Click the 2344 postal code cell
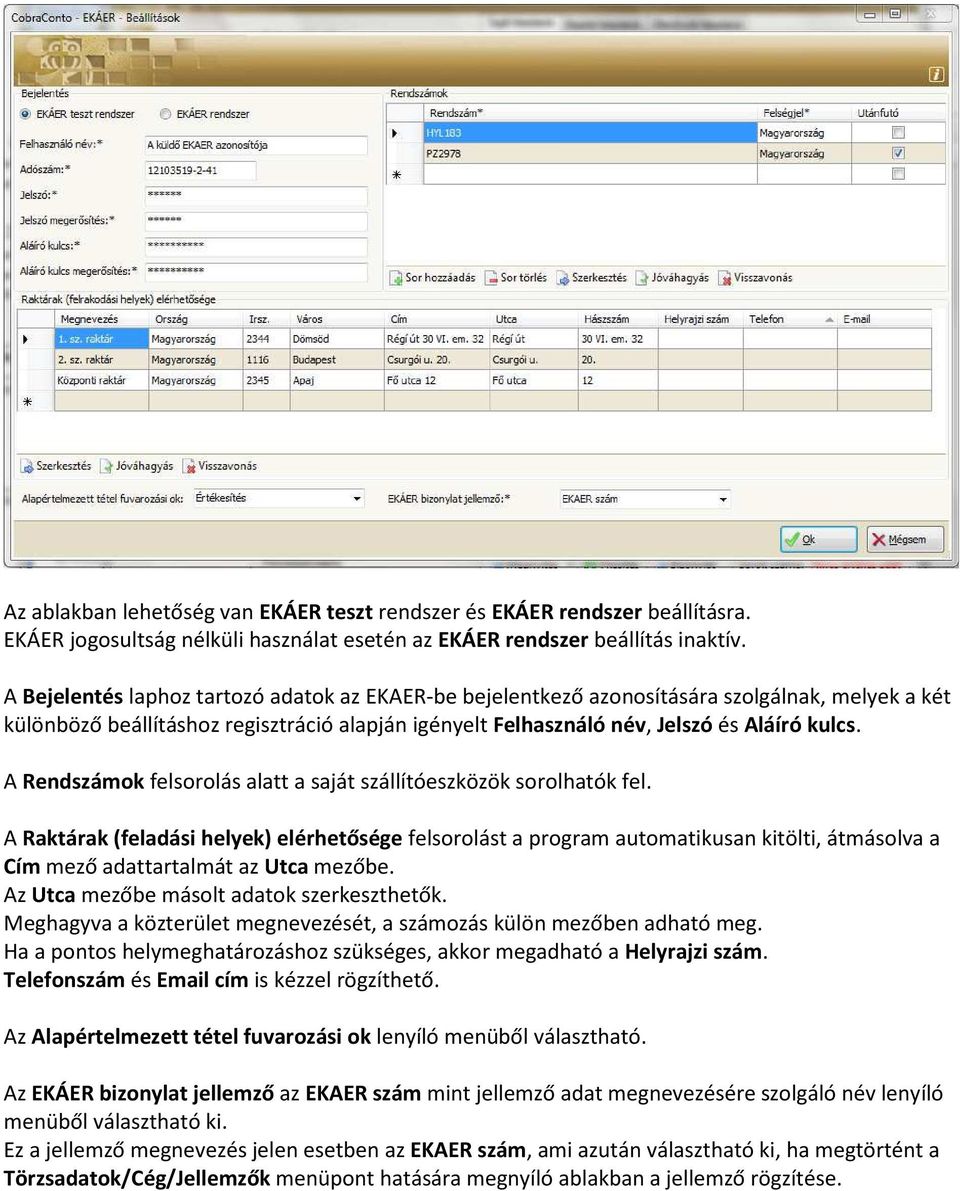The height and width of the screenshot is (1191, 960). [x=266, y=340]
